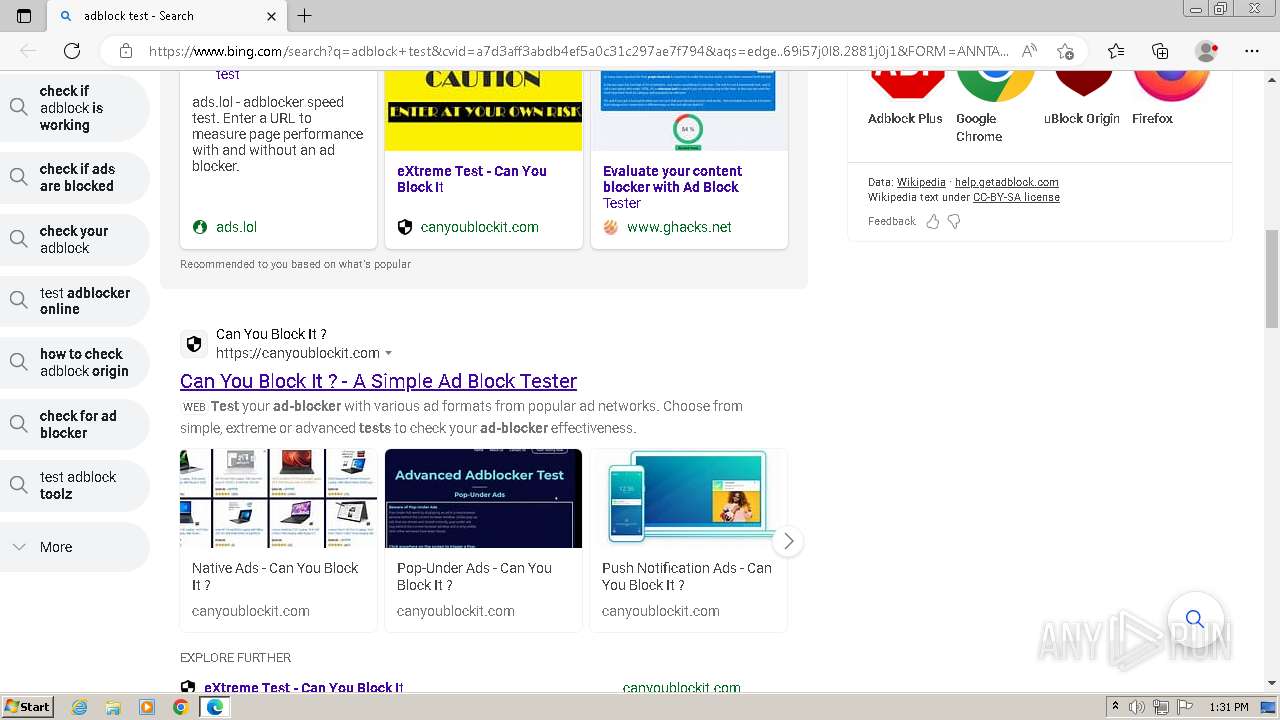The width and height of the screenshot is (1280, 720).
Task: Search 'check if adblock is working' suggestion
Action: point(75,108)
